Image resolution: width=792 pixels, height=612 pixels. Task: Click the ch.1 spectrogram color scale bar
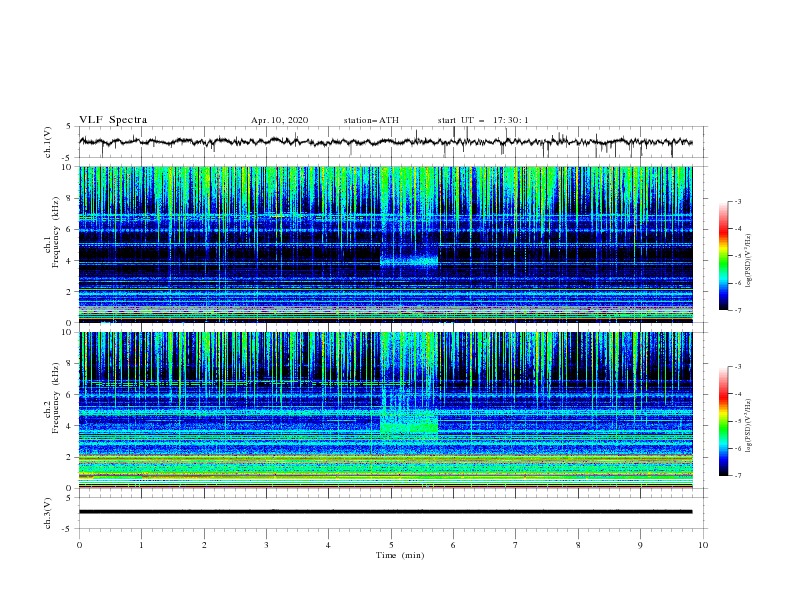click(x=723, y=256)
